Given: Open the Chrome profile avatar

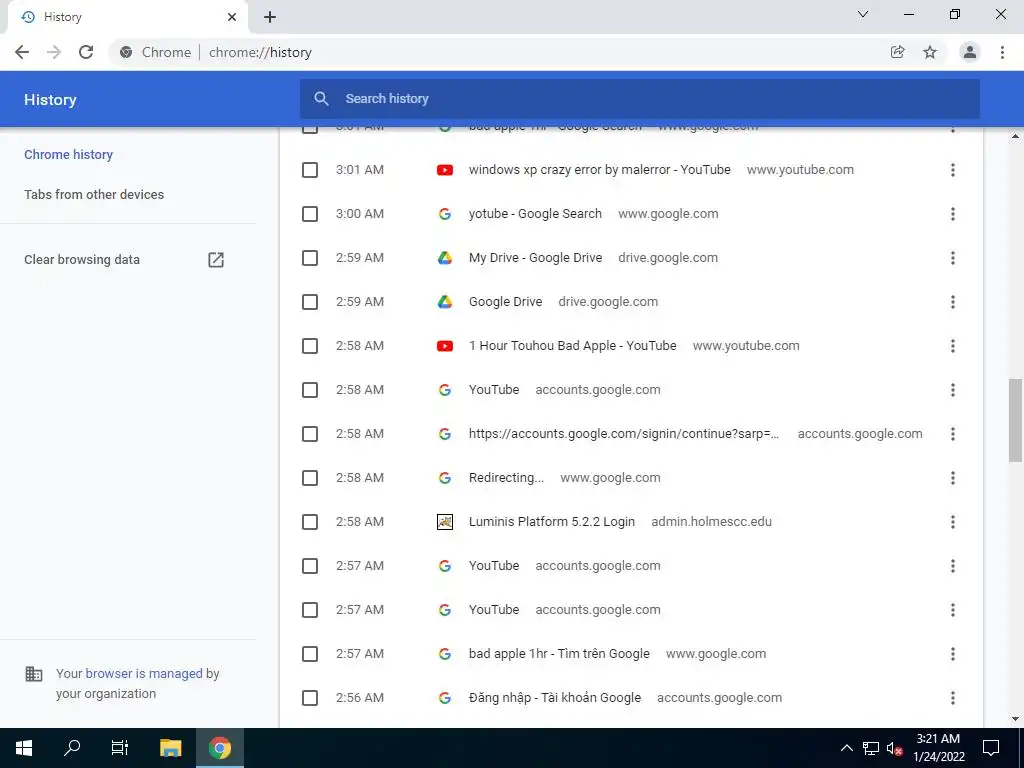Looking at the screenshot, I should tap(970, 52).
